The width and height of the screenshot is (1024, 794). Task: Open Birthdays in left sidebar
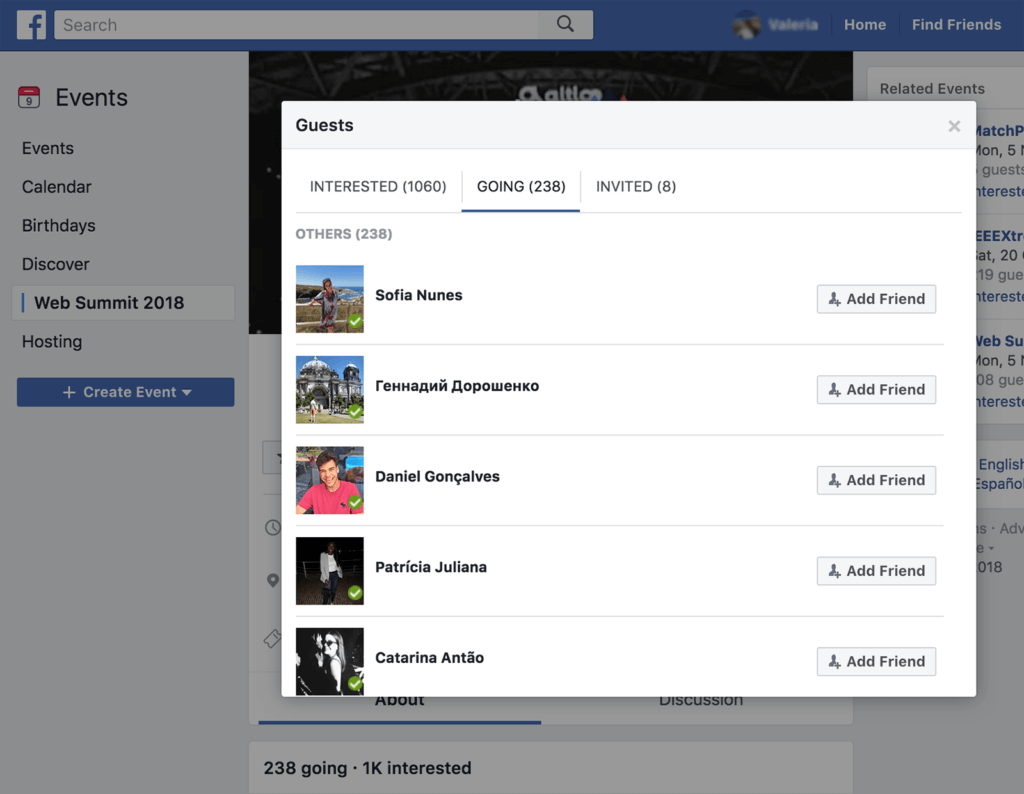(59, 225)
